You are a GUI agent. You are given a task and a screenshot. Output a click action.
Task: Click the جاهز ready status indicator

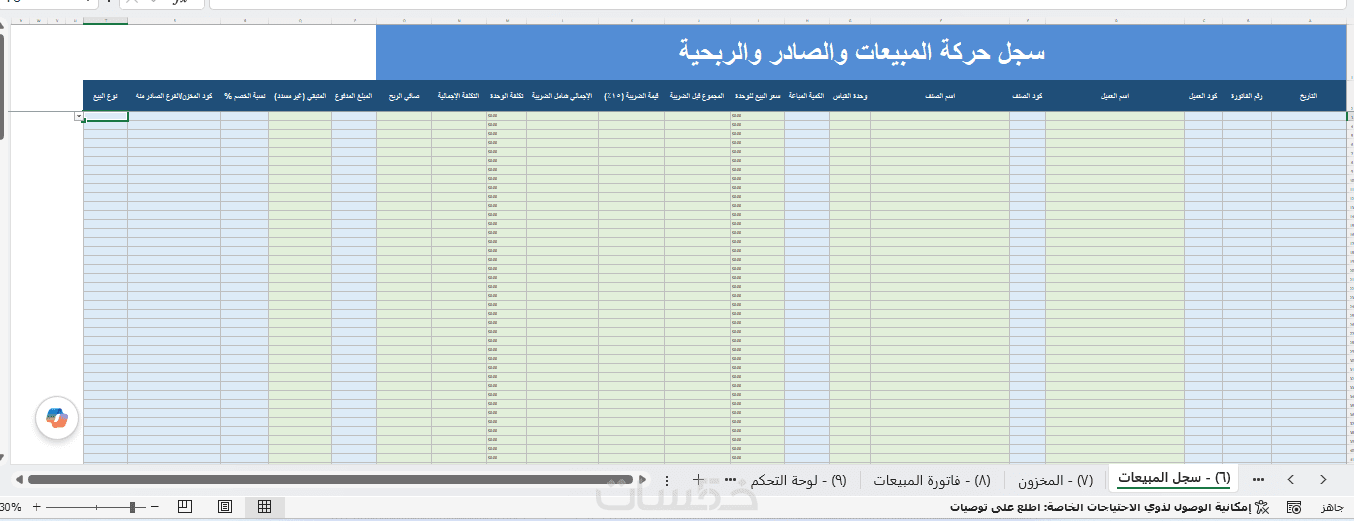(x=1332, y=507)
